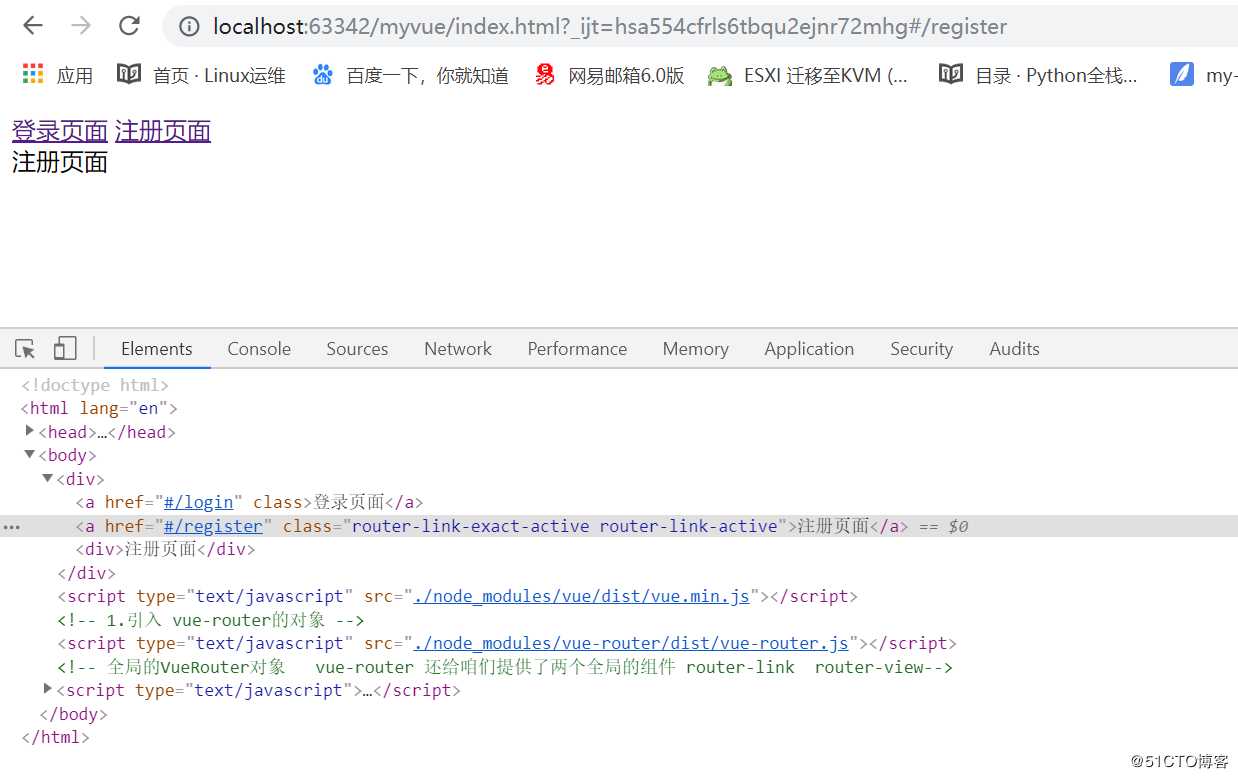This screenshot has width=1238, height=778.
Task: Click the 登录页面 link on page
Action: pyautogui.click(x=60, y=131)
